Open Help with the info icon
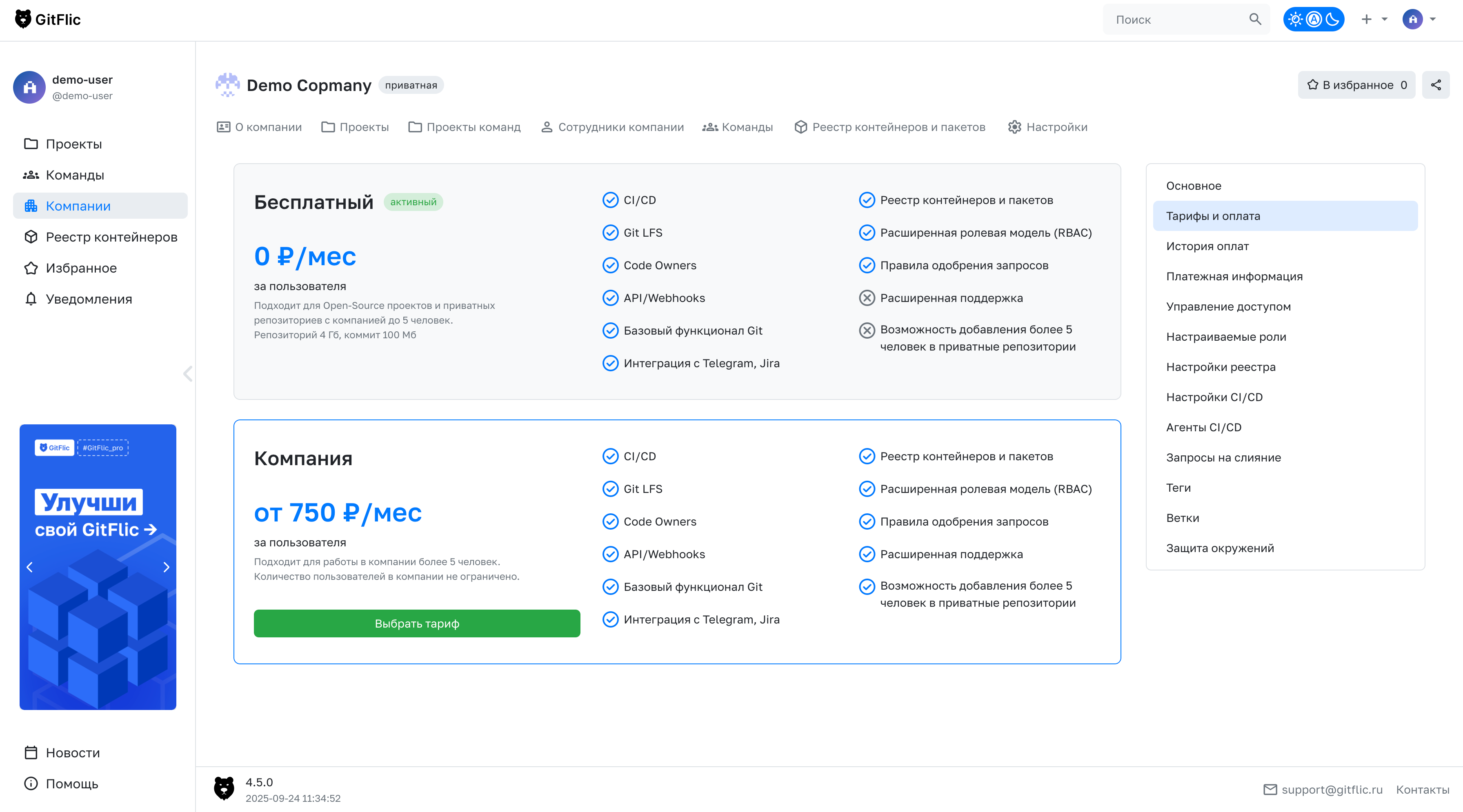 tap(31, 783)
